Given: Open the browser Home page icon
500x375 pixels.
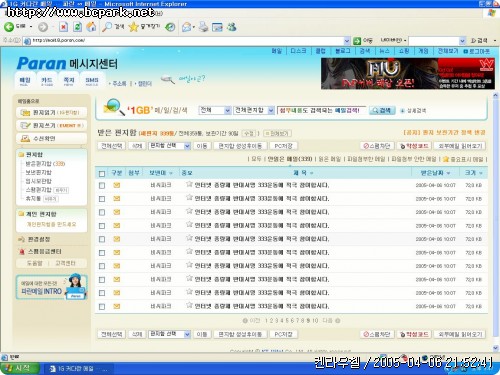Looking at the screenshot, I should click(91, 27).
